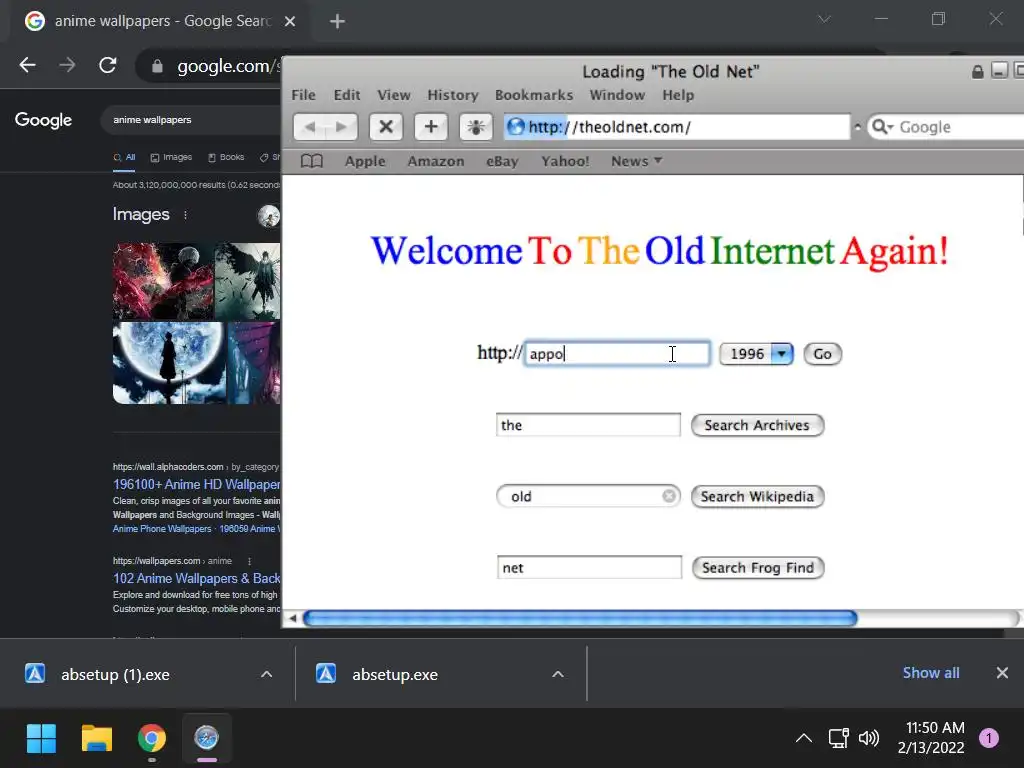Open the bookmarks book icon in Safari

click(312, 161)
